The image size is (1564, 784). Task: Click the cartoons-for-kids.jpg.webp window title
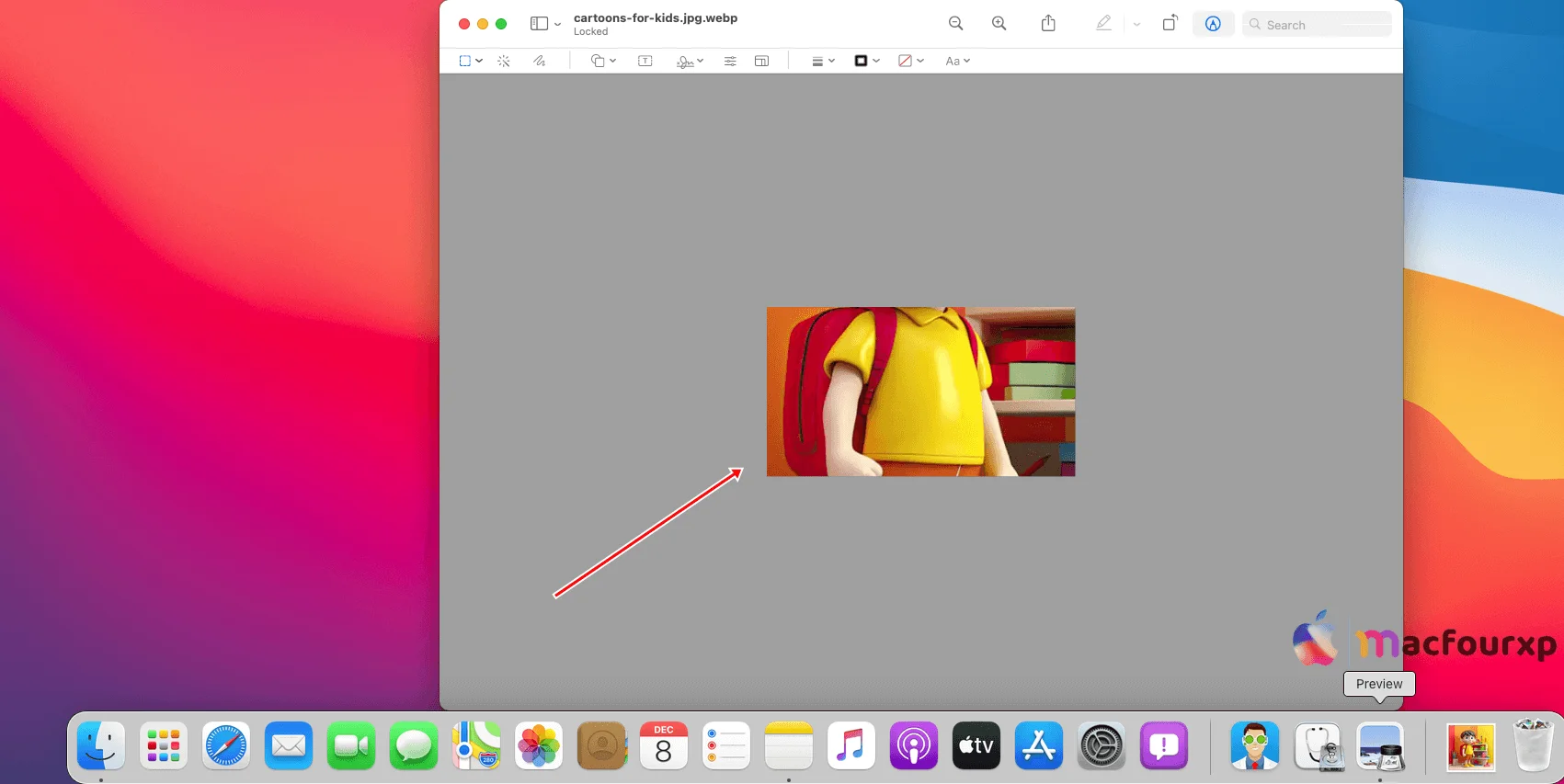[x=656, y=17]
